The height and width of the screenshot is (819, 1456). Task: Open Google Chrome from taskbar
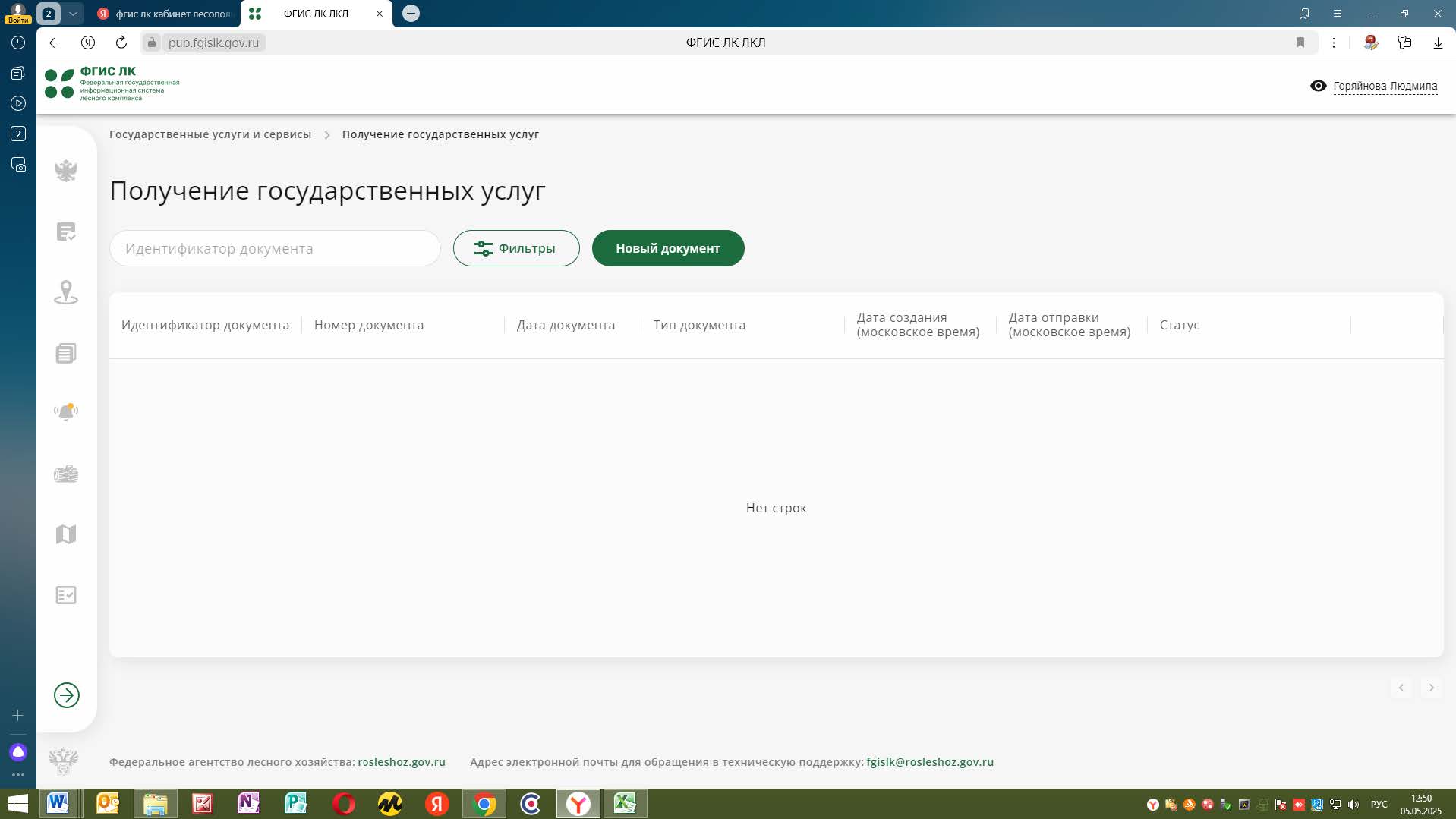pyautogui.click(x=484, y=804)
